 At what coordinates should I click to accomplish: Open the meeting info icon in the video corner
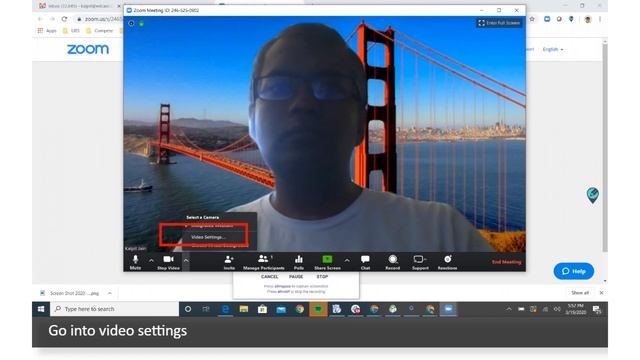[x=131, y=23]
